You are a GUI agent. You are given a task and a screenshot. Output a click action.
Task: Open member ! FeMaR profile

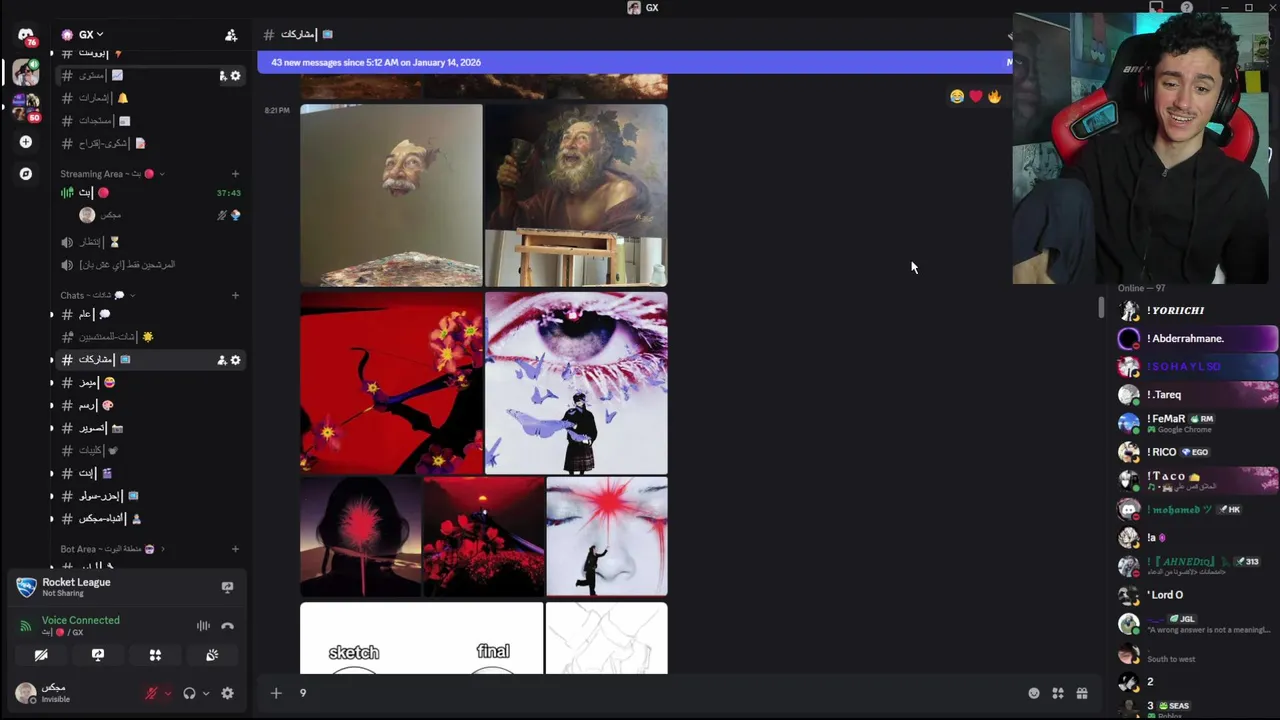[x=1197, y=423]
